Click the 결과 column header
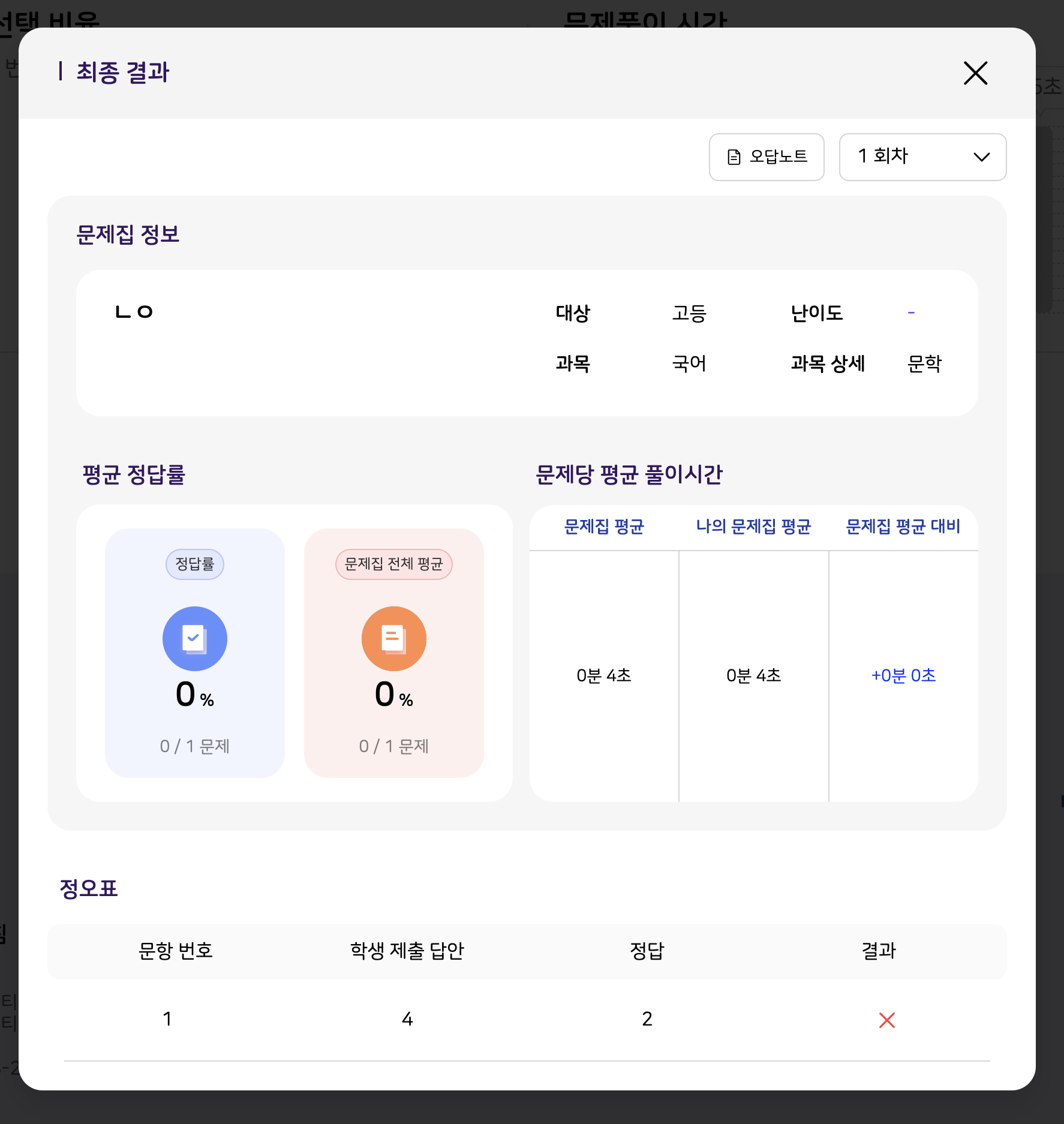Screen dimensions: 1064x1124 pos(879,951)
